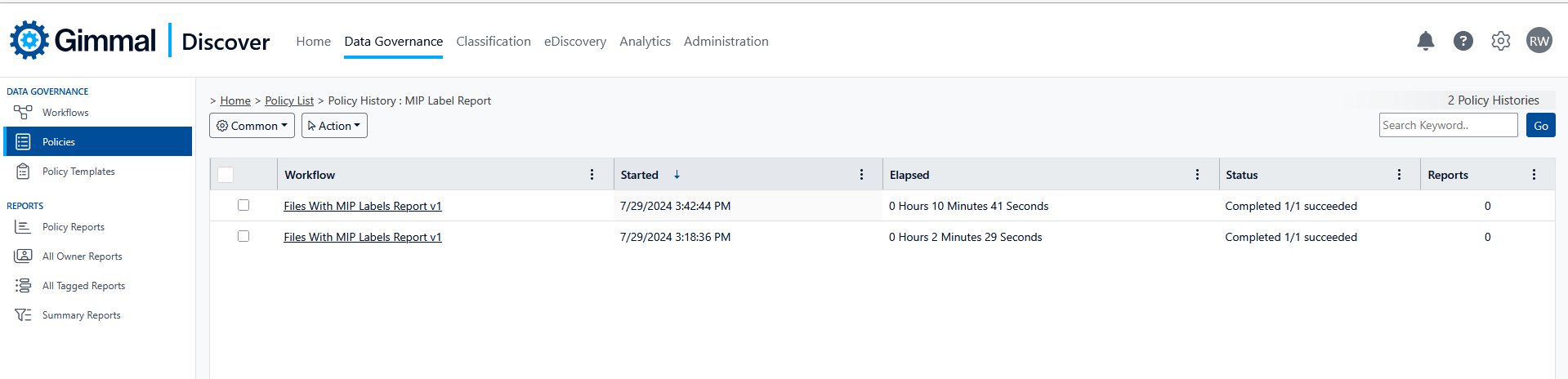Open the Workflow column options menu

tap(592, 175)
